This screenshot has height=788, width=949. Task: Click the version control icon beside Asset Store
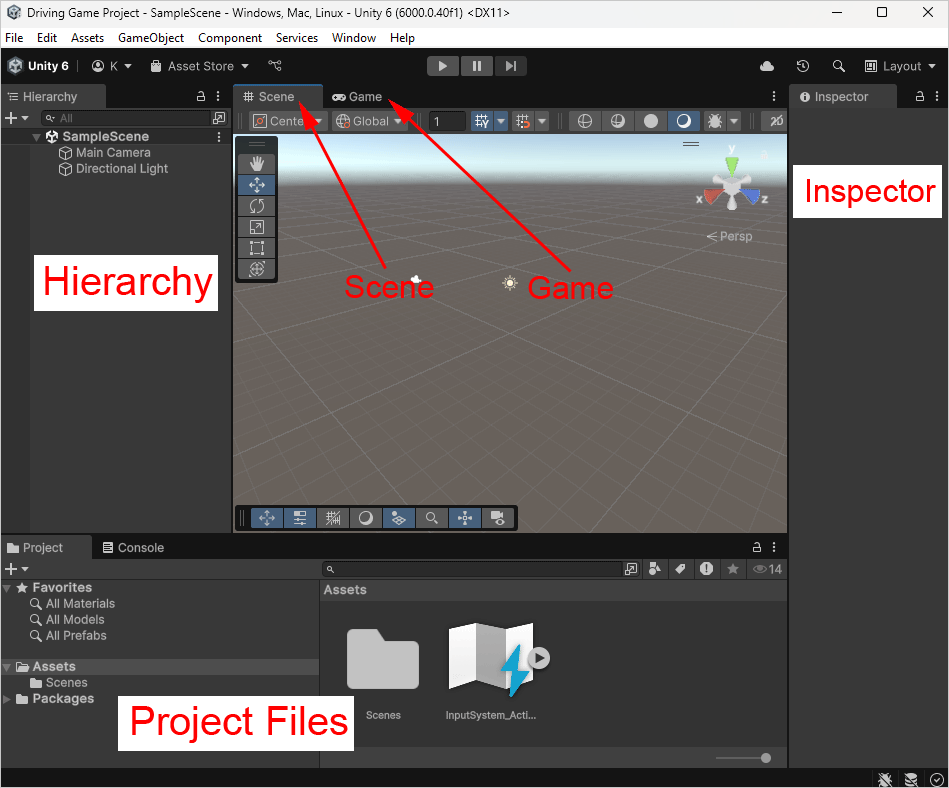(275, 66)
